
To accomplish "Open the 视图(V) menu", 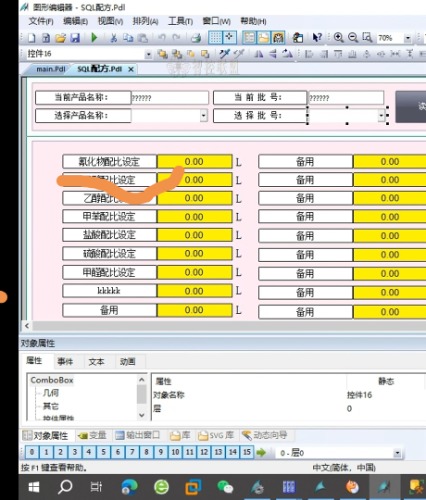I will click(x=110, y=21).
